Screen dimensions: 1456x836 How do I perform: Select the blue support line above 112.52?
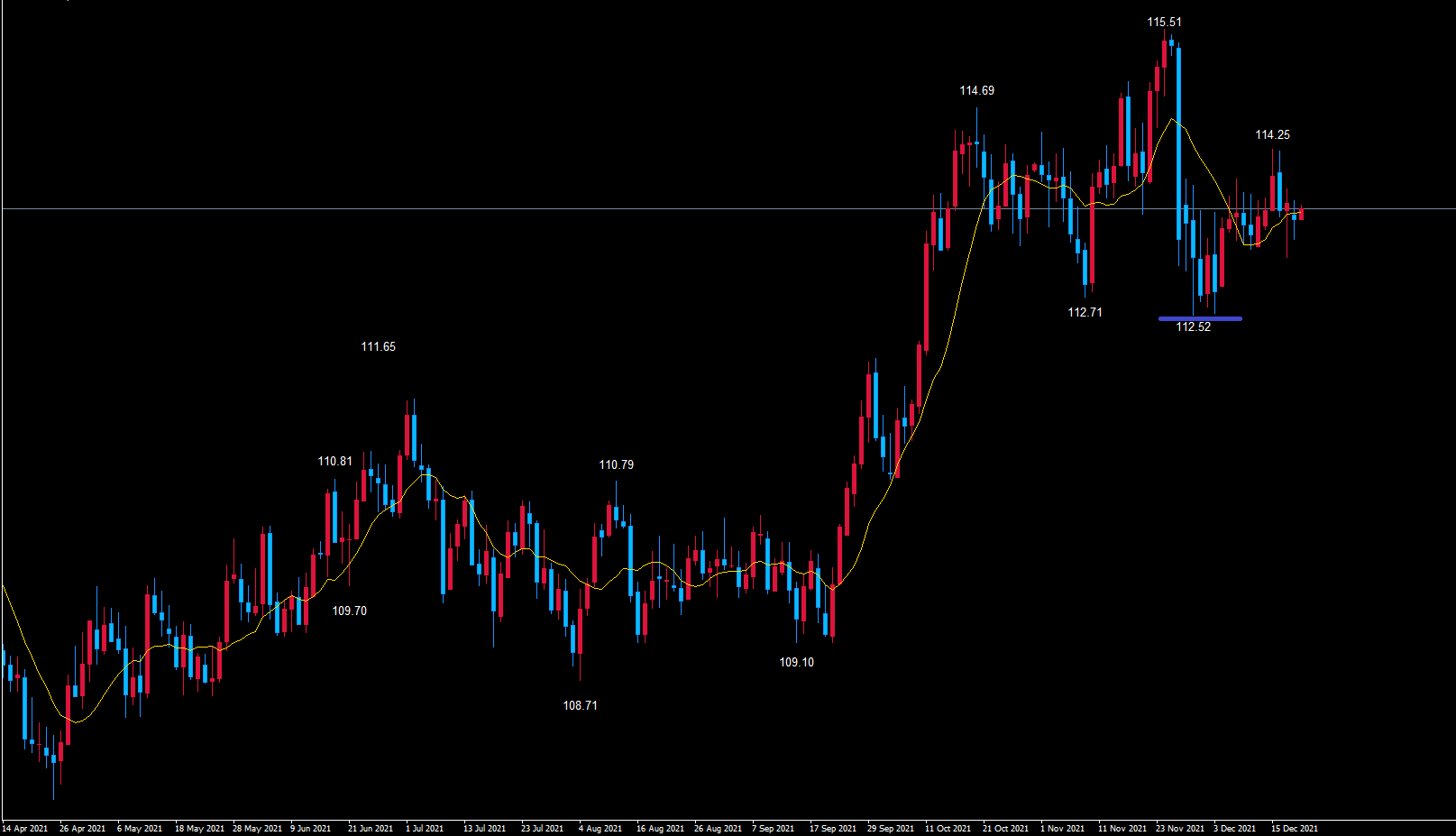pyautogui.click(x=1200, y=318)
